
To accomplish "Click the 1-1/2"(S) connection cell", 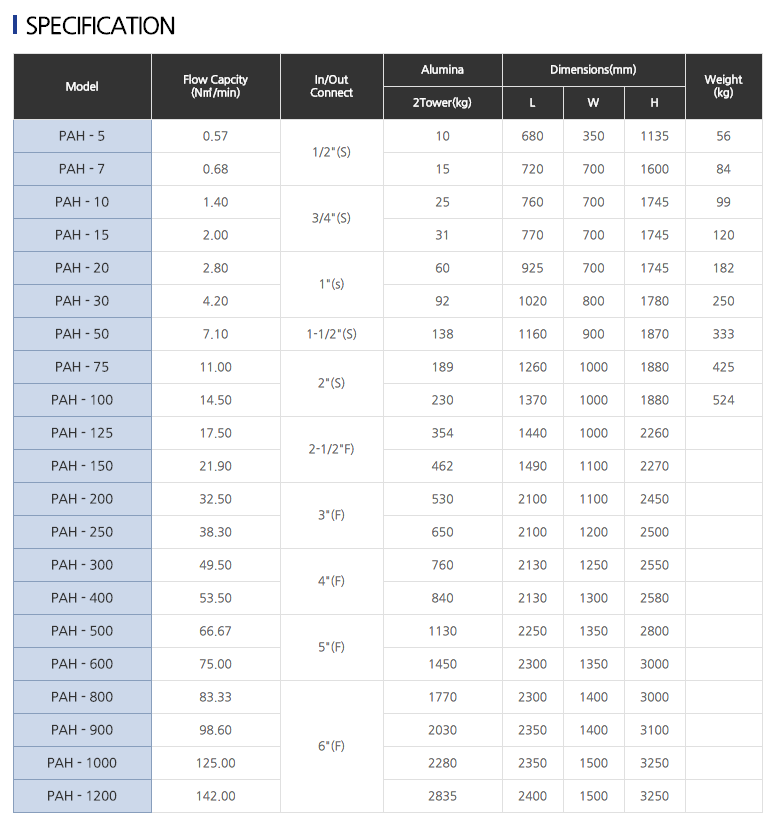I will coord(331,334).
